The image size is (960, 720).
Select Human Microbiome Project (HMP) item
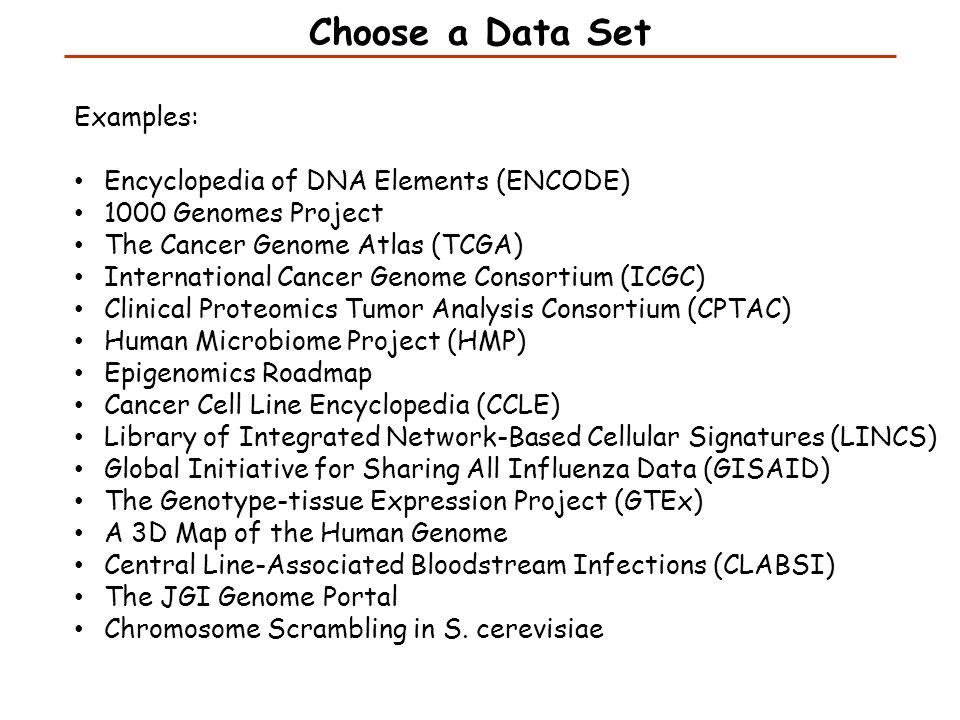(315, 342)
